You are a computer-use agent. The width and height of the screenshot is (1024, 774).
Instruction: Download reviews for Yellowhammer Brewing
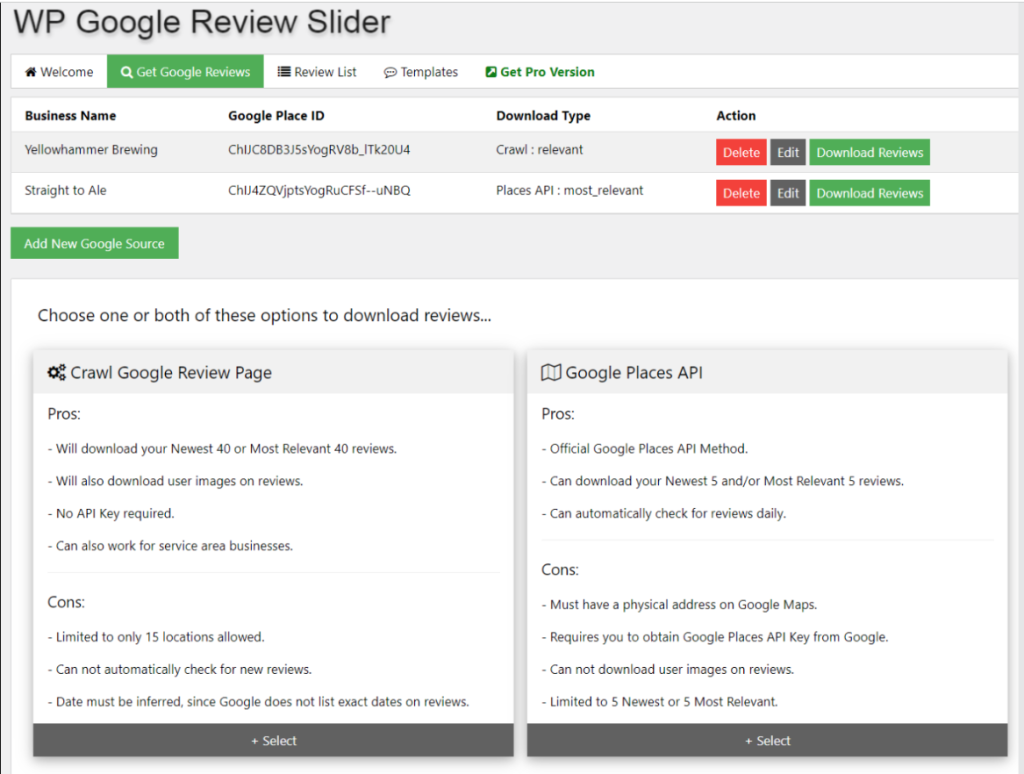coord(869,153)
